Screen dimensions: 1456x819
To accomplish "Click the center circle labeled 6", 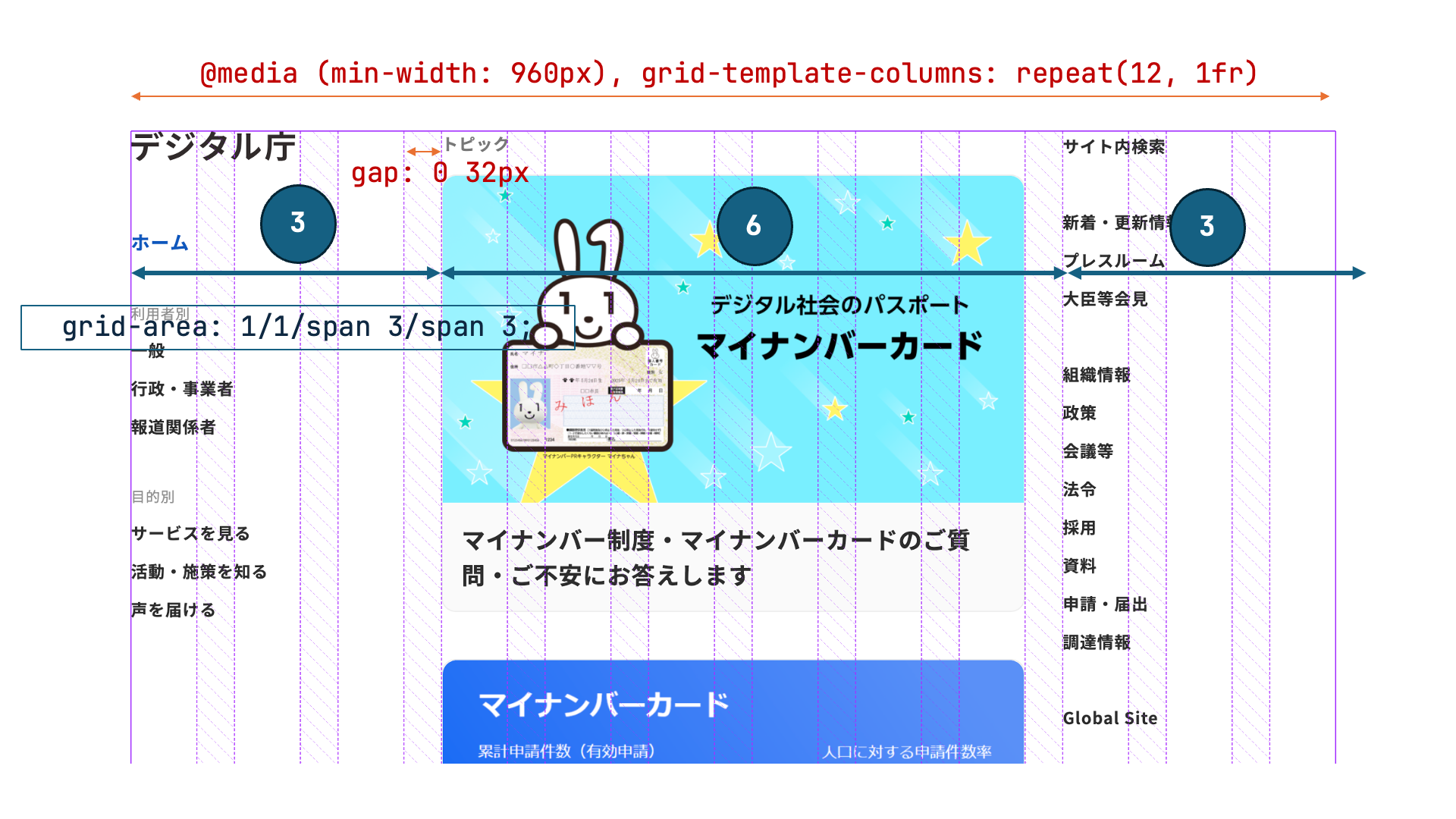I will click(x=754, y=226).
